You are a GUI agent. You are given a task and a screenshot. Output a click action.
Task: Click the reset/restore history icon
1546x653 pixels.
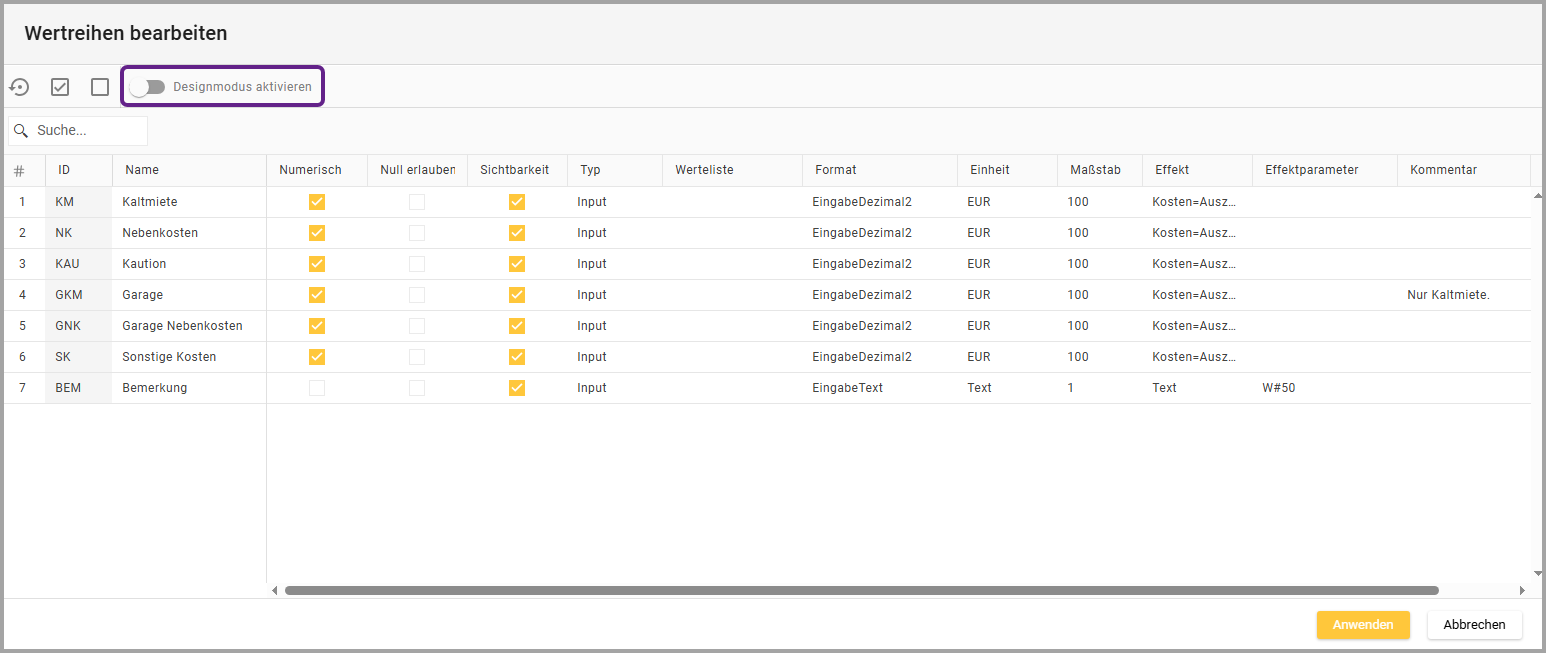click(19, 87)
